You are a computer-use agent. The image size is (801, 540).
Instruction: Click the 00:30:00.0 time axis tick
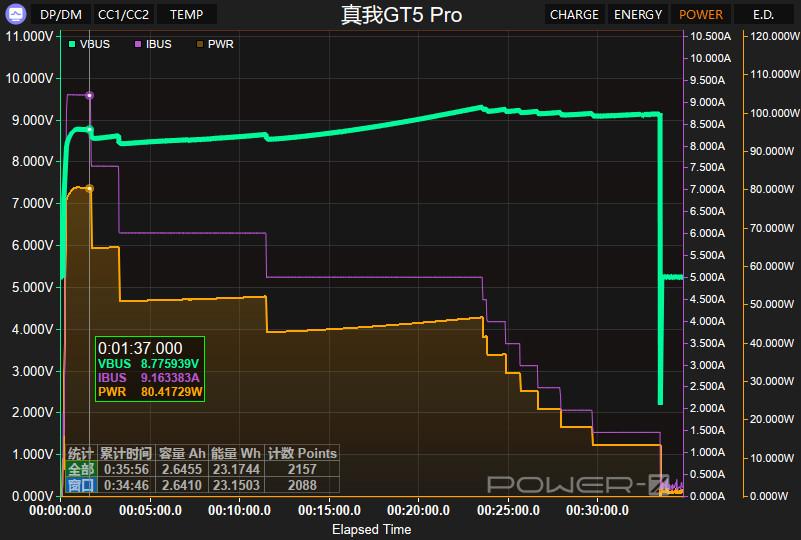[597, 510]
